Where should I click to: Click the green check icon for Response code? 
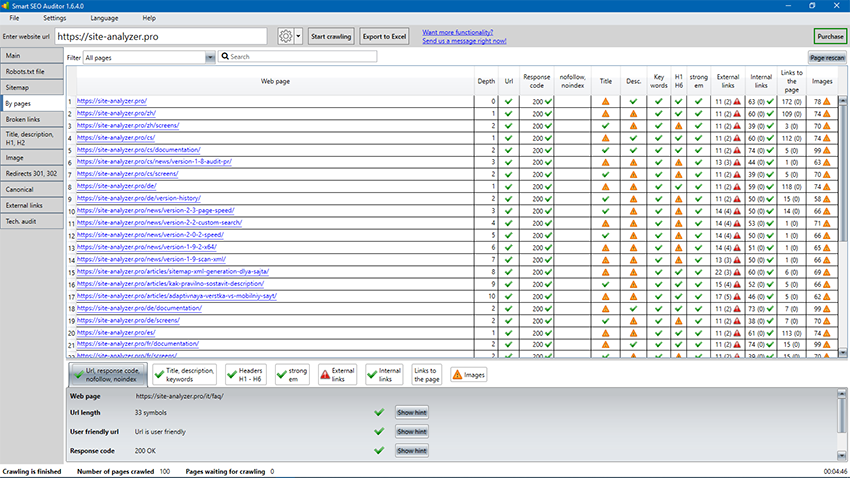[x=379, y=450]
